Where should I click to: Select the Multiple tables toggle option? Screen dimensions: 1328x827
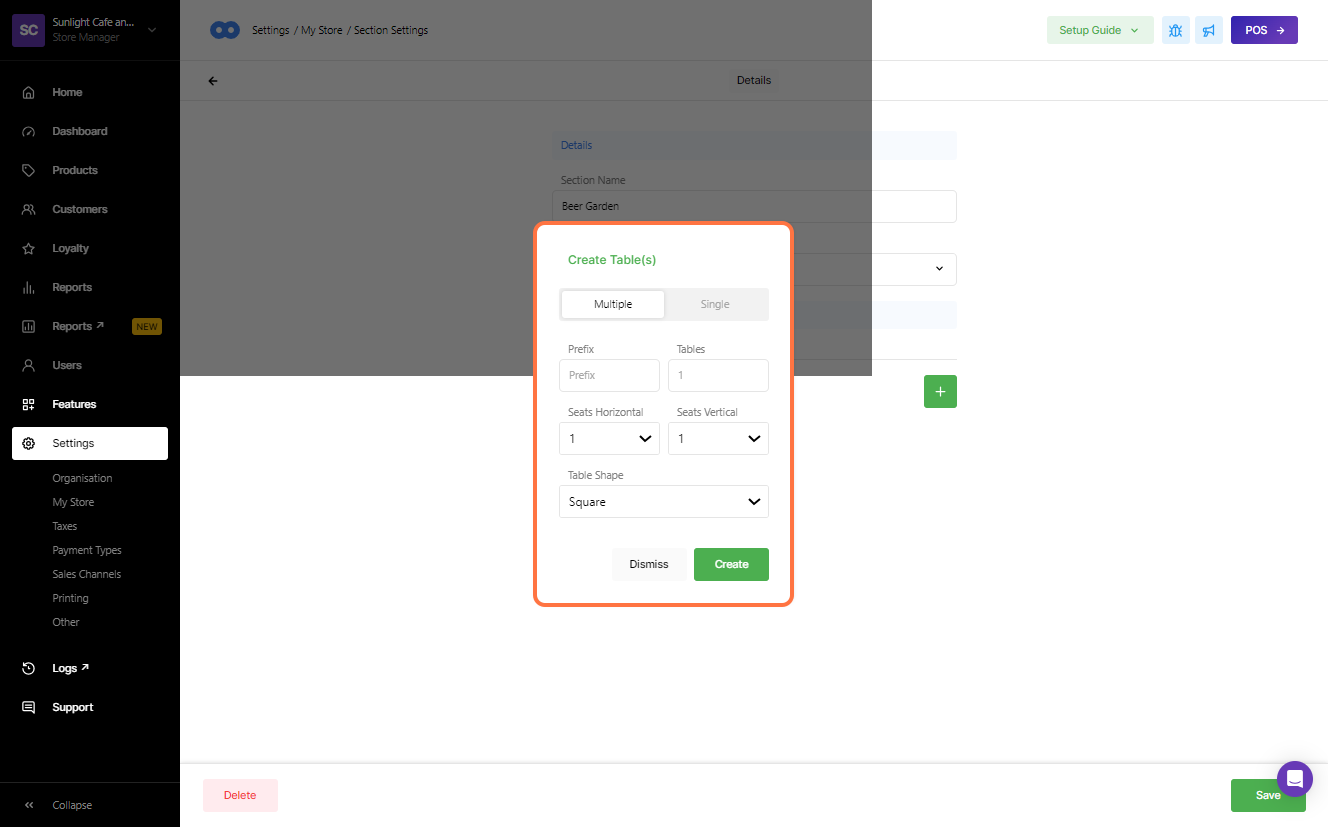(613, 304)
